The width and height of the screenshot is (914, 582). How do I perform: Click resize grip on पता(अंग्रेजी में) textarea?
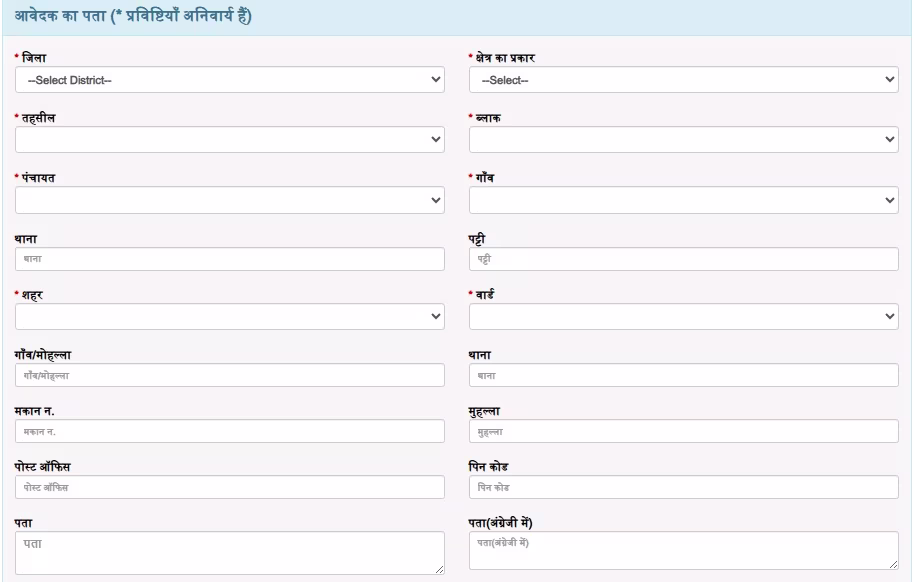pos(894,565)
